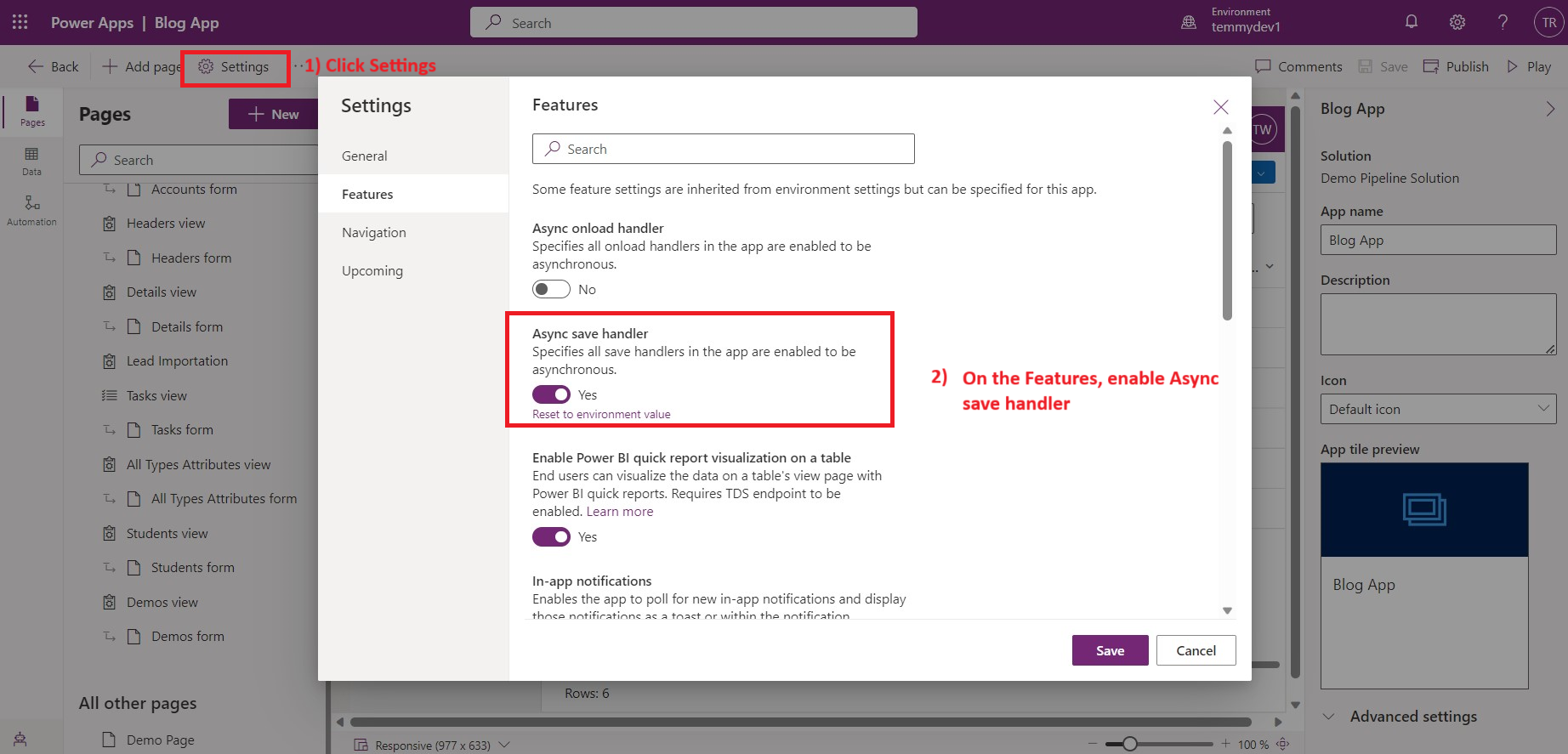1568x754 pixels.
Task: Open the help question mark icon
Action: pos(1503,22)
